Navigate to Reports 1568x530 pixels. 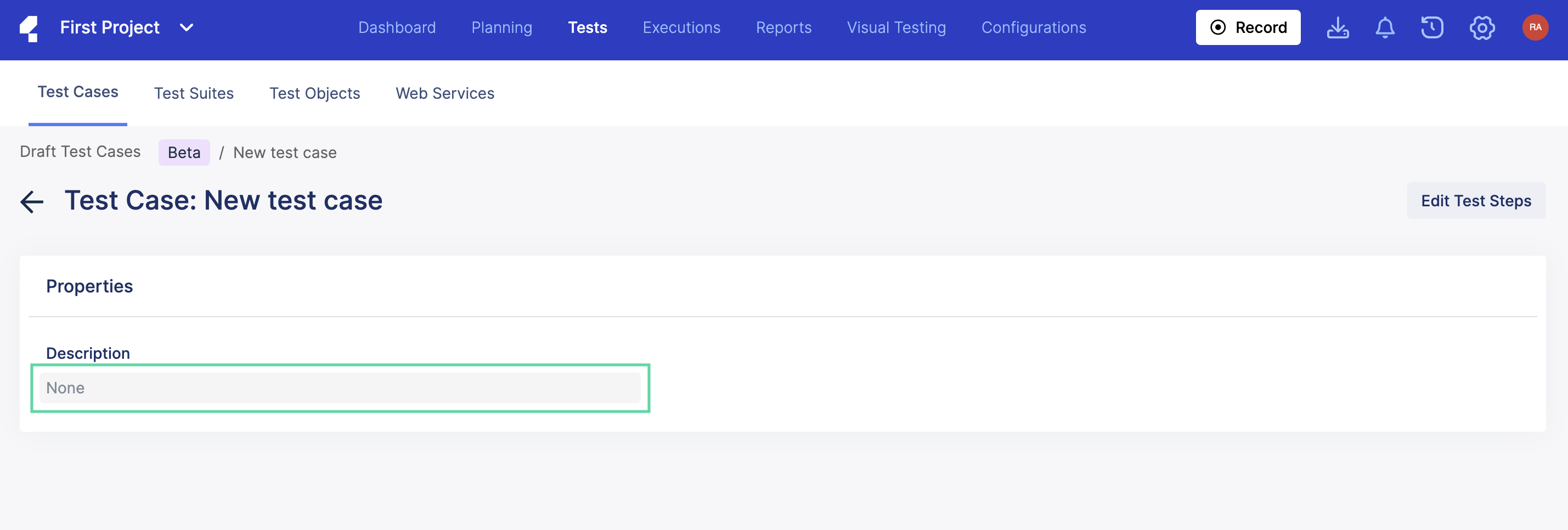[x=783, y=27]
